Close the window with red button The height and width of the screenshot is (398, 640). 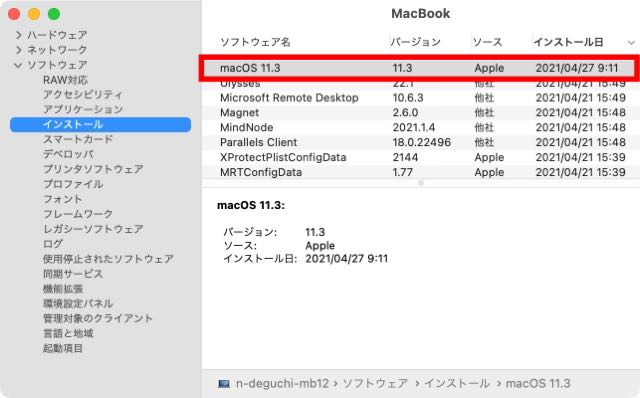pyautogui.click(x=14, y=14)
